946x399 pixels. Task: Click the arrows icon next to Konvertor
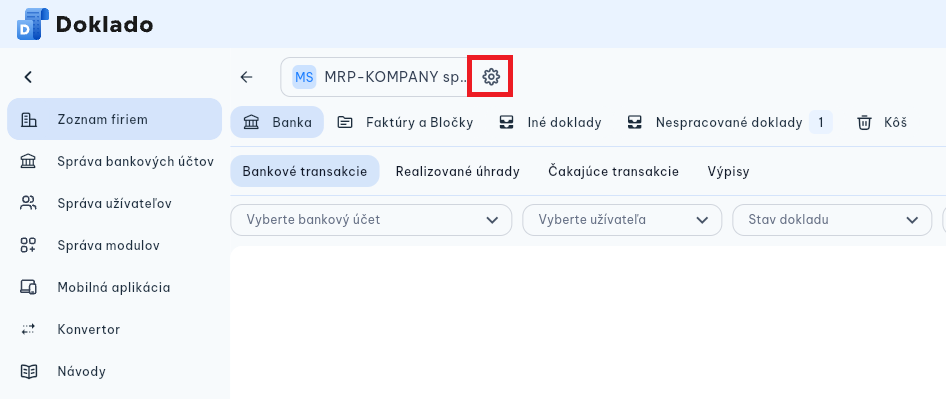(28, 330)
